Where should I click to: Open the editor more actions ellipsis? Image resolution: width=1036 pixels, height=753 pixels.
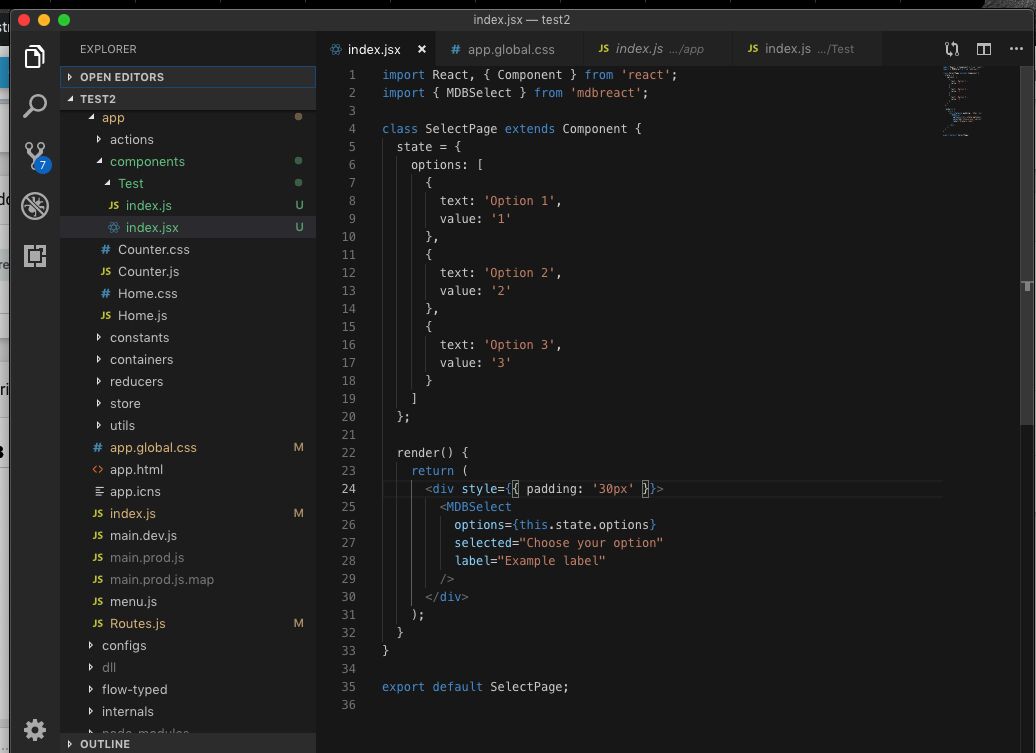[1016, 49]
